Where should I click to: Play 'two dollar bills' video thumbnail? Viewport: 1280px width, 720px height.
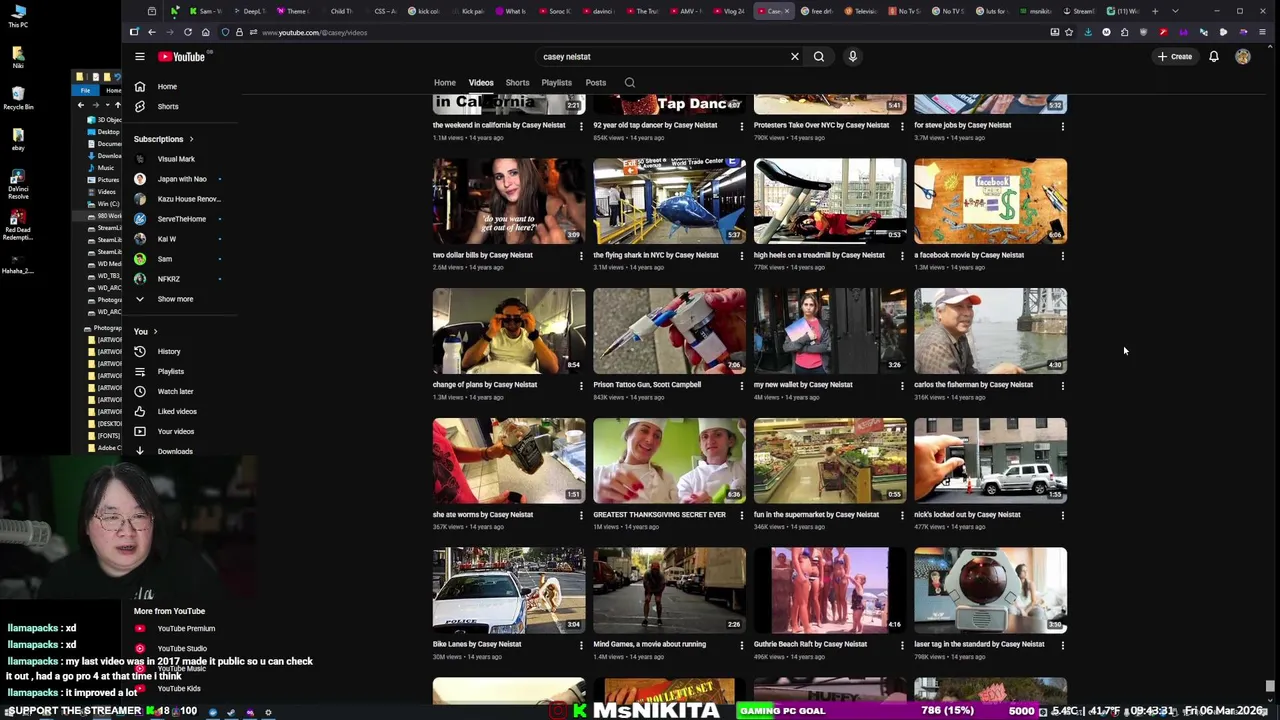click(509, 201)
